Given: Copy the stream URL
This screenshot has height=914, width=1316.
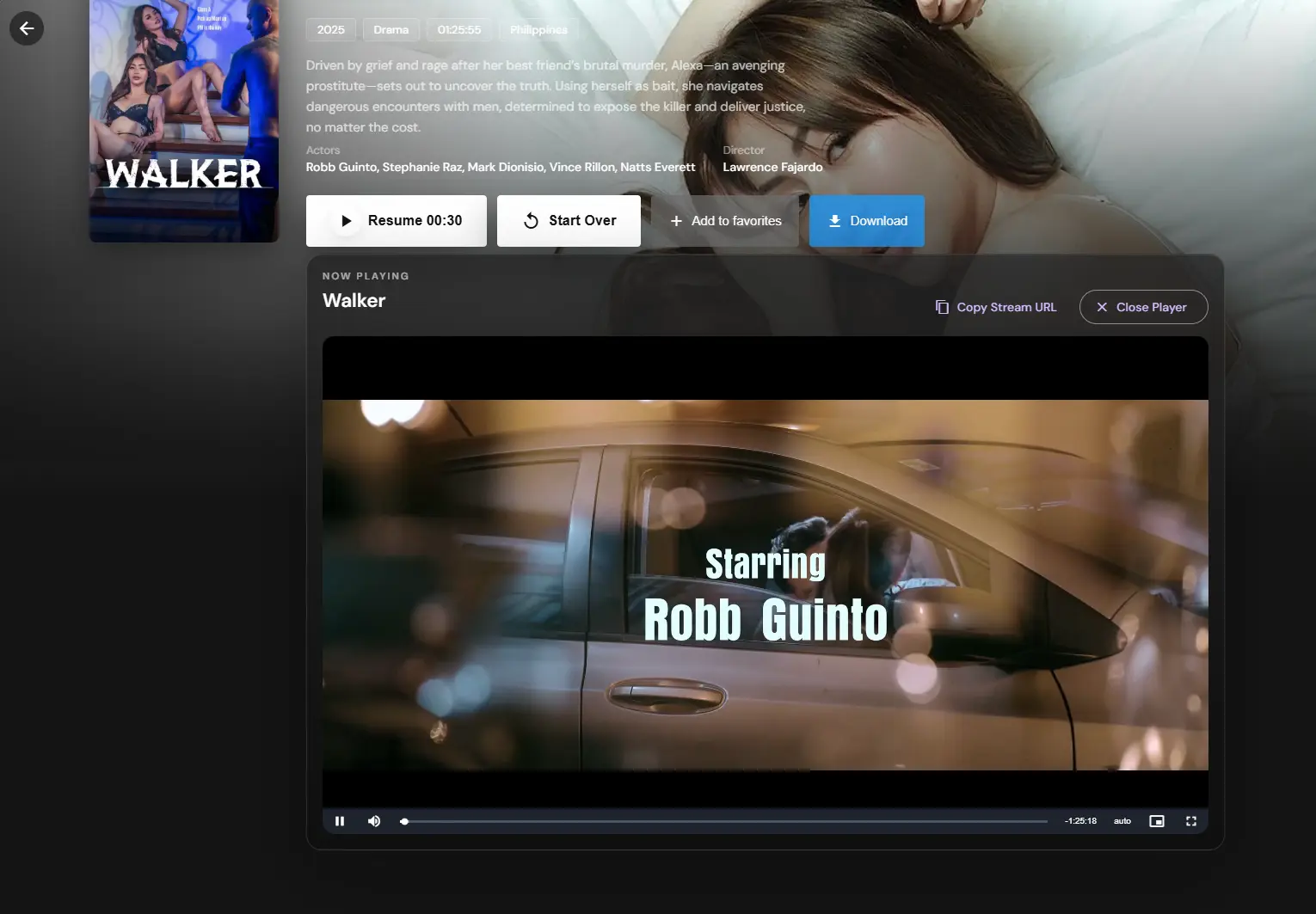Looking at the screenshot, I should click(x=996, y=307).
